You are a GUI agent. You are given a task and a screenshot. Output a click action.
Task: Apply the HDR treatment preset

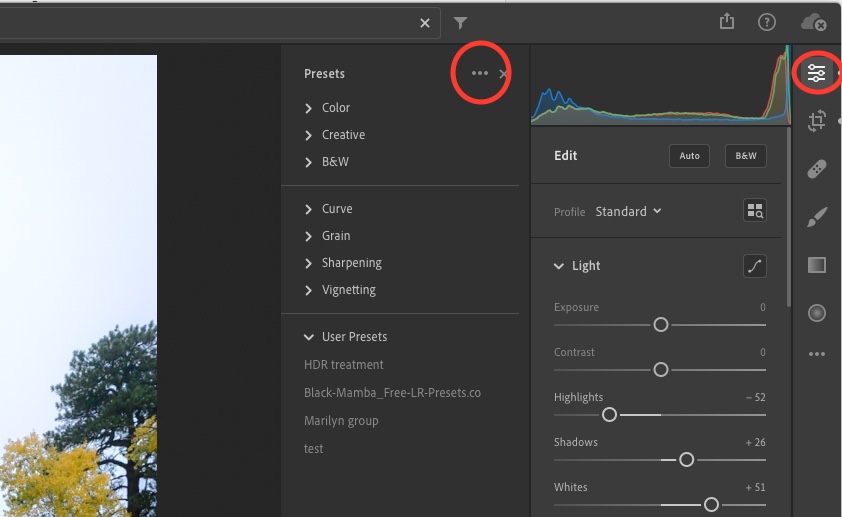coord(343,365)
